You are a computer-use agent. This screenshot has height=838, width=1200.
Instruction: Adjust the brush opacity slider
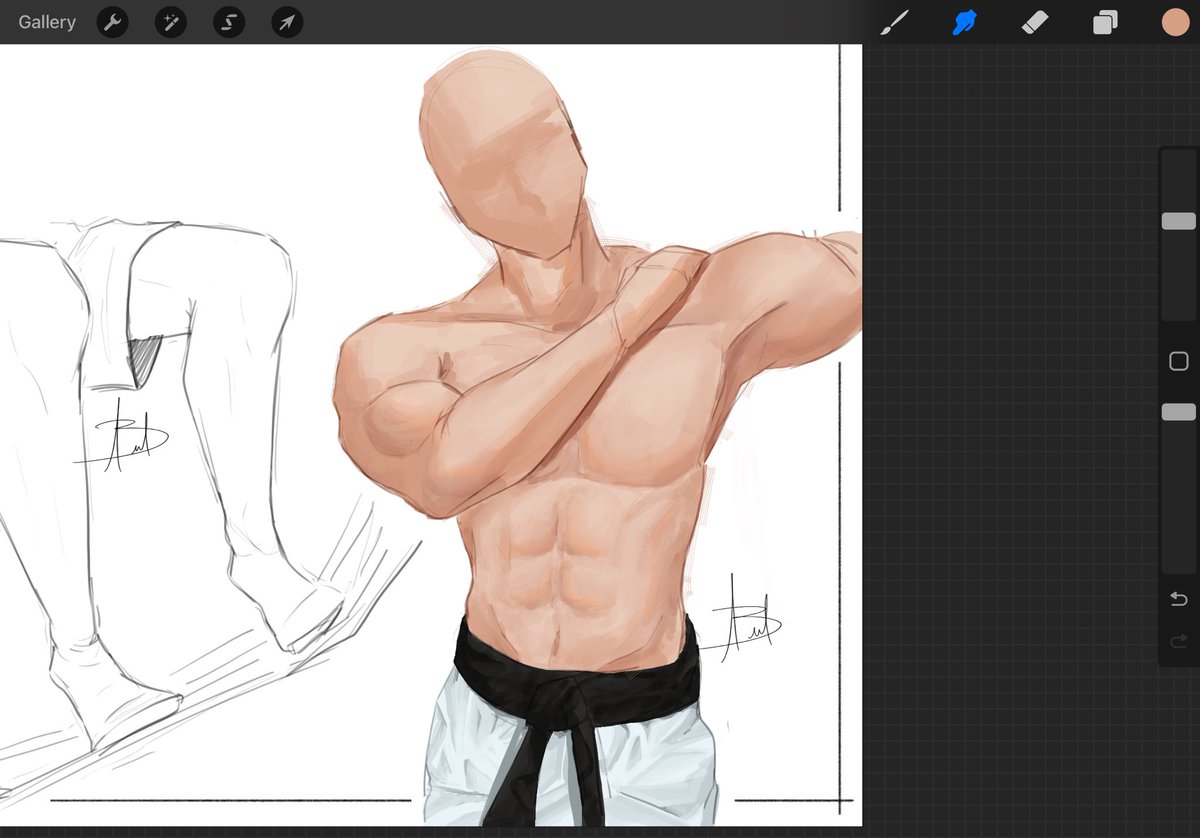(1179, 412)
